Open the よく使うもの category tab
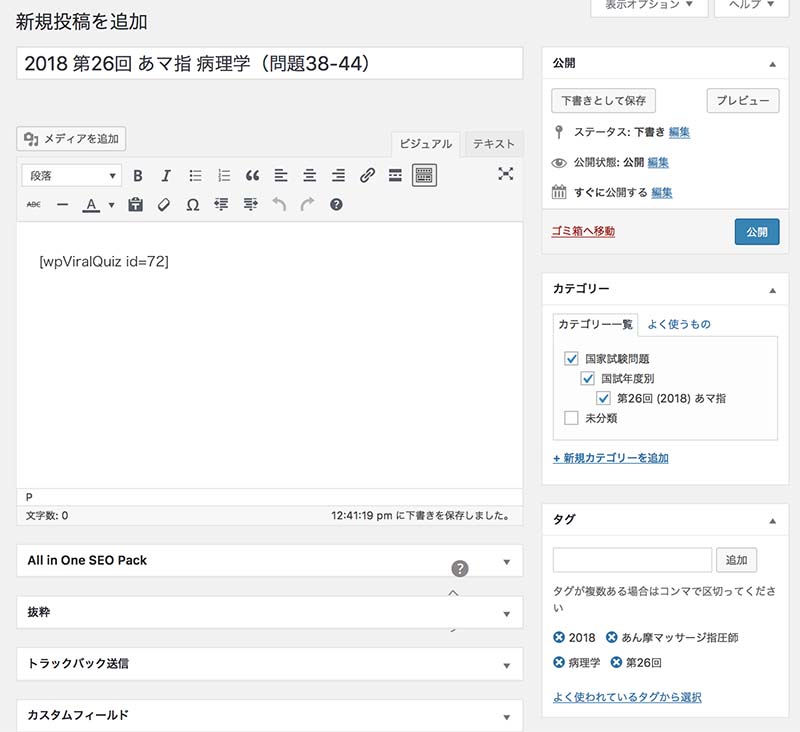Image resolution: width=800 pixels, height=732 pixels. coord(679,324)
